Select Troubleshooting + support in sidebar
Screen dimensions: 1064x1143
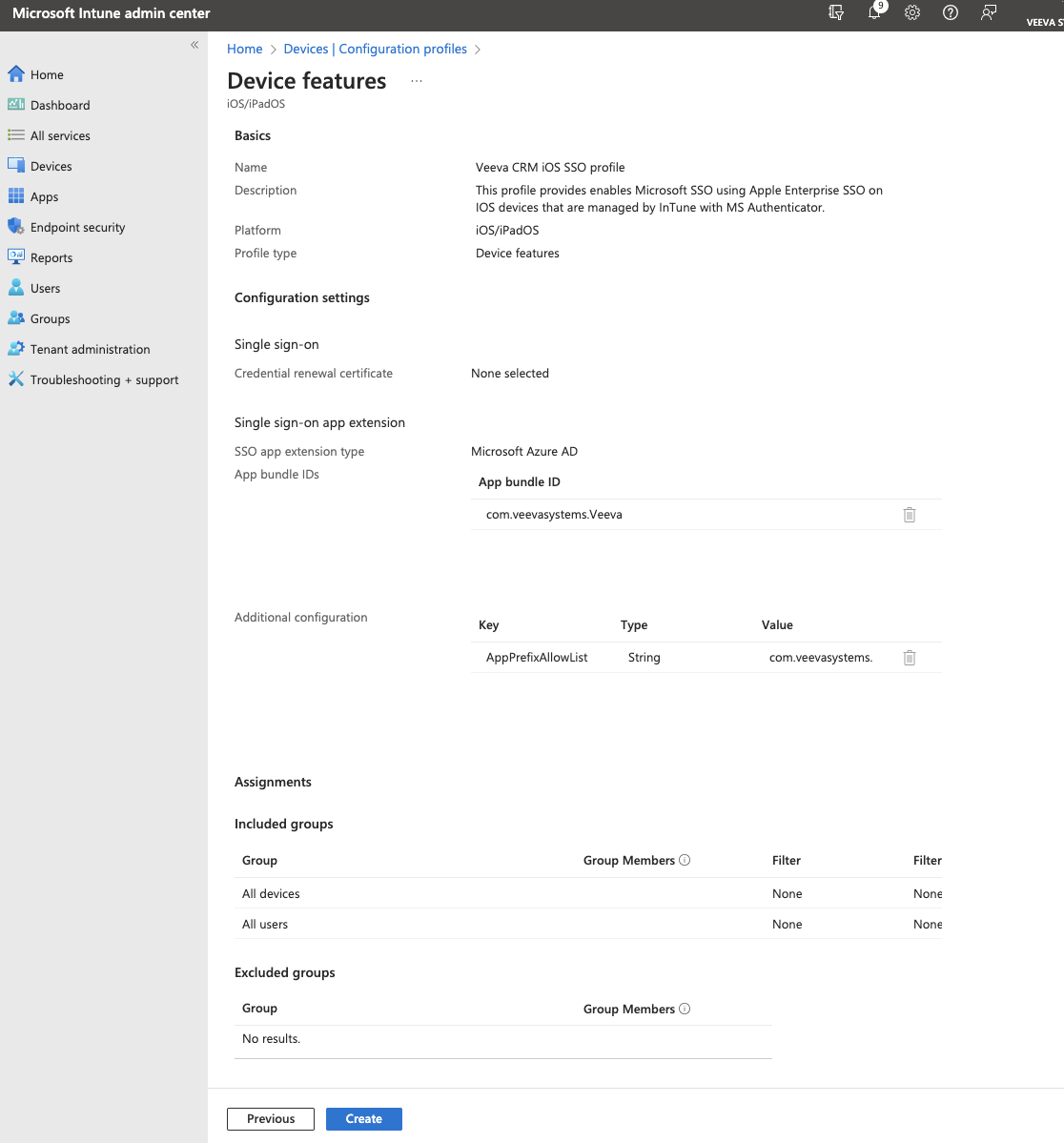point(104,380)
